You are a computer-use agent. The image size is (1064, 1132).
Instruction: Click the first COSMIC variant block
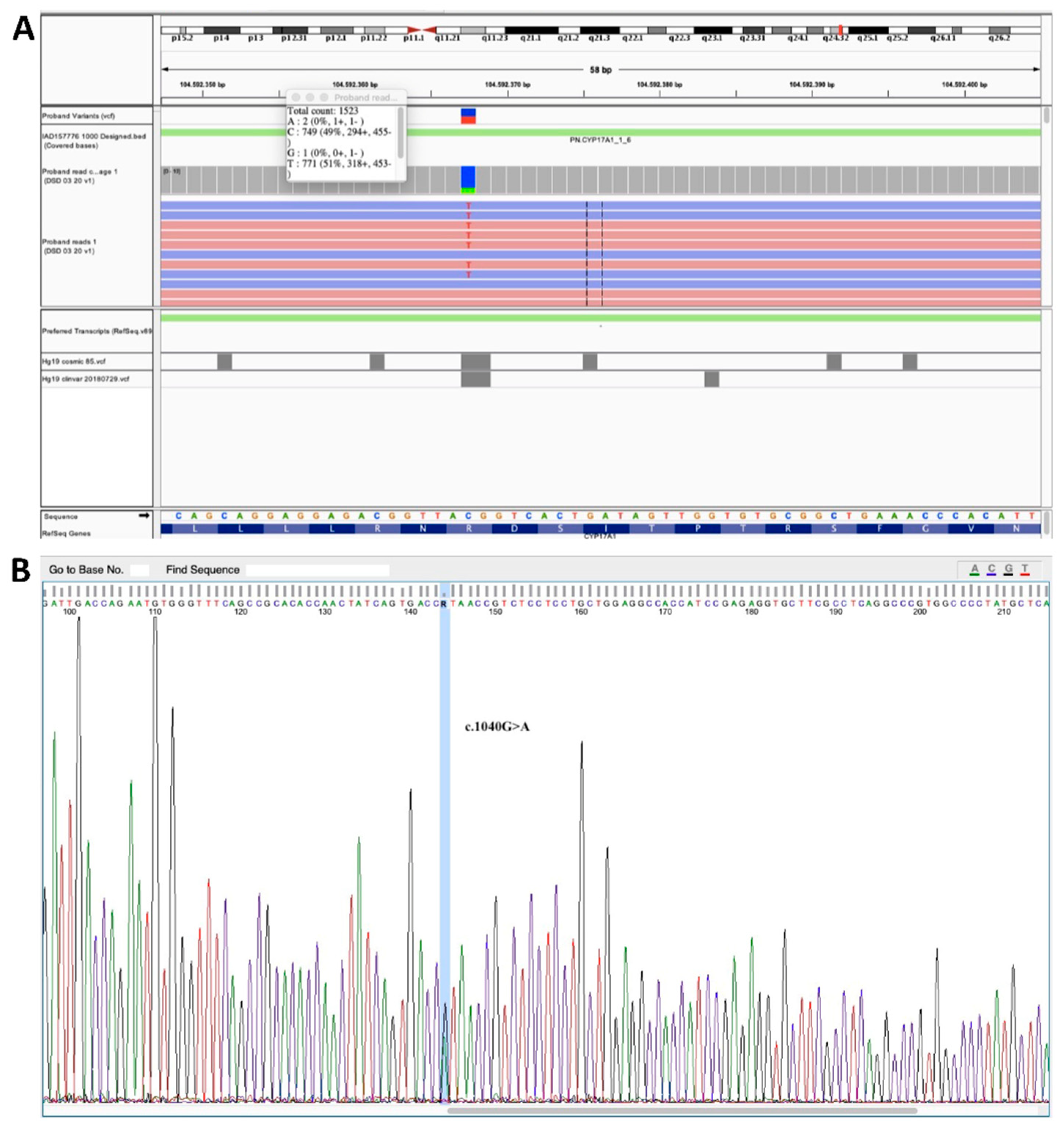[224, 361]
